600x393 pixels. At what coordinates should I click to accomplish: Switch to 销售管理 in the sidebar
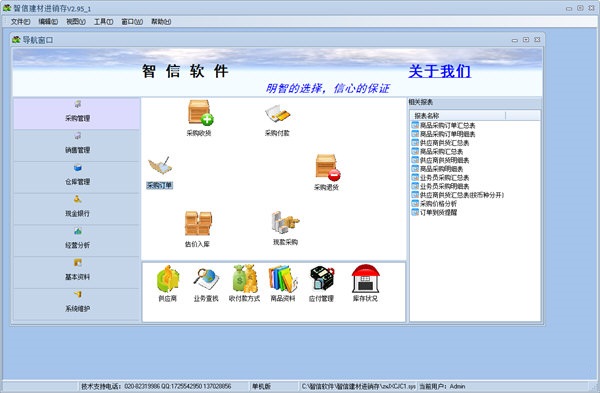coord(77,146)
